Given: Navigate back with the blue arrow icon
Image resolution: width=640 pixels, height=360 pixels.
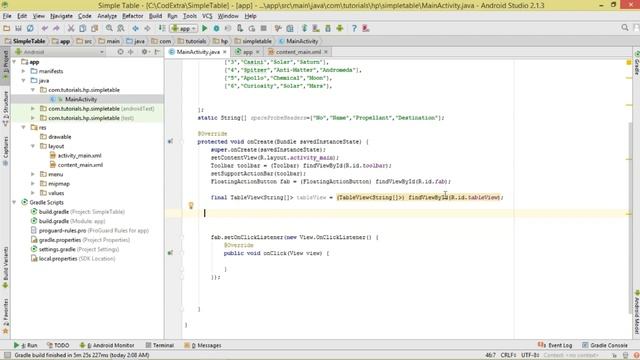Looking at the screenshot, I should click(135, 28).
